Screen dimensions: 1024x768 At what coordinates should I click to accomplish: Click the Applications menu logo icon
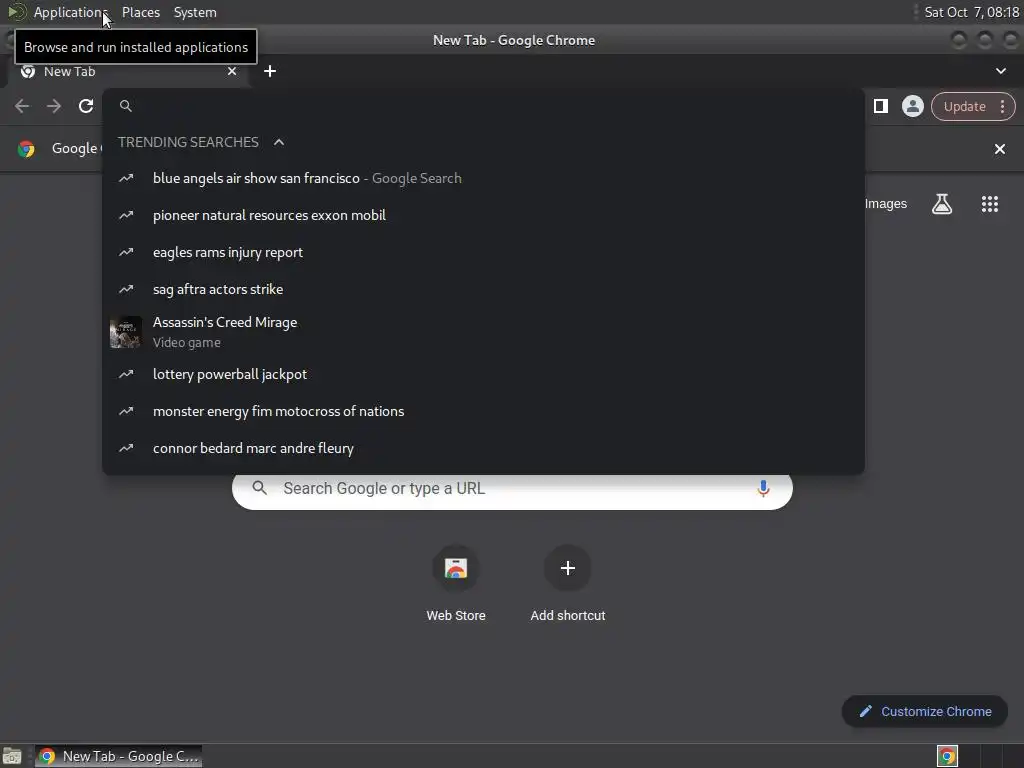coord(16,12)
